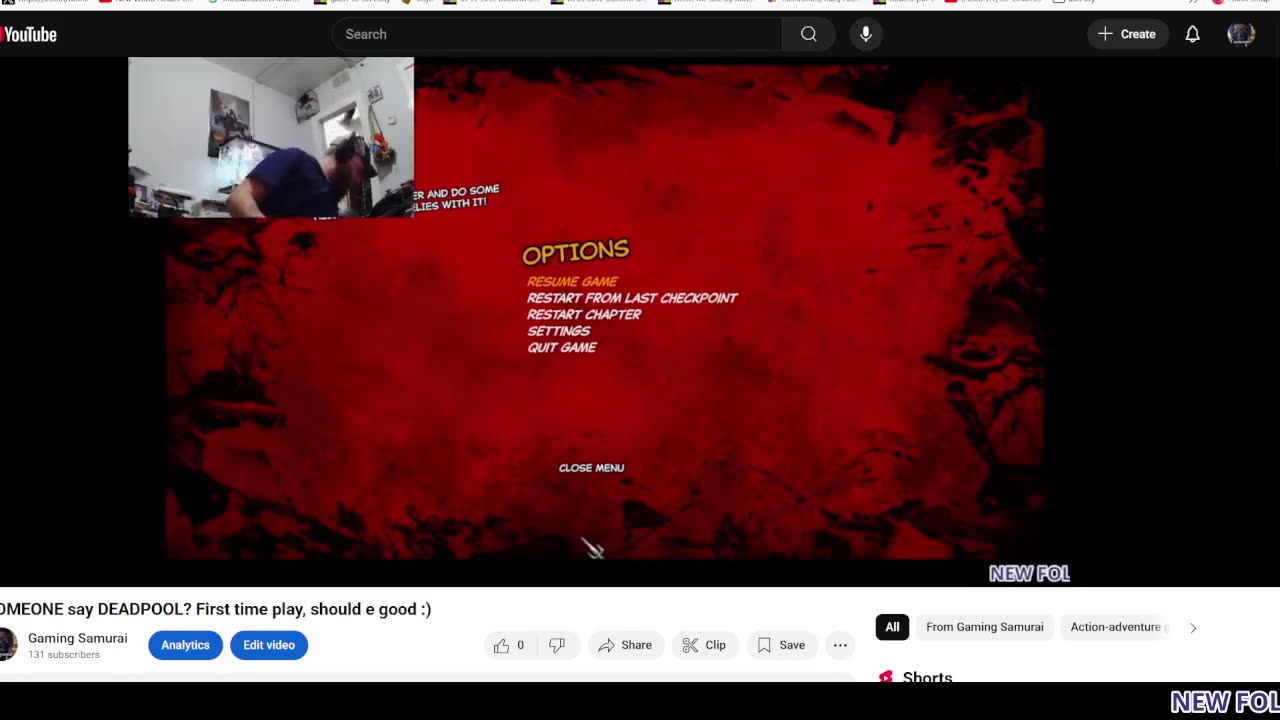The height and width of the screenshot is (720, 1280).
Task: Select Restart From Last Checkpoint
Action: point(632,298)
